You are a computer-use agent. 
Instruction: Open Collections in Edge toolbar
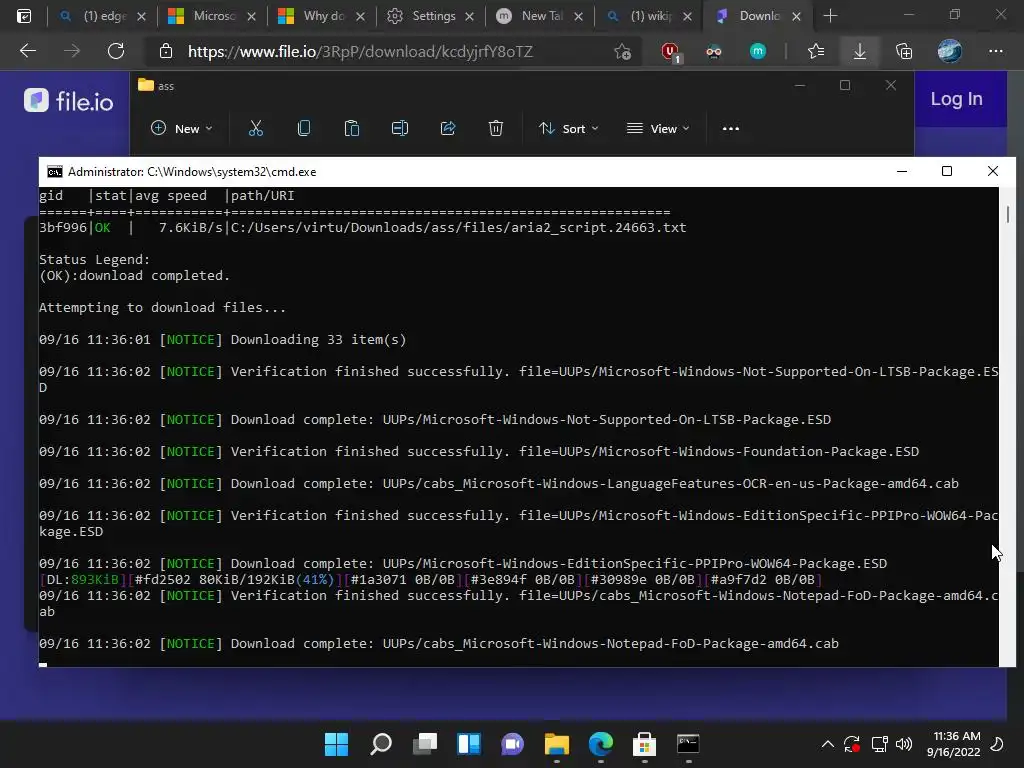tap(904, 51)
